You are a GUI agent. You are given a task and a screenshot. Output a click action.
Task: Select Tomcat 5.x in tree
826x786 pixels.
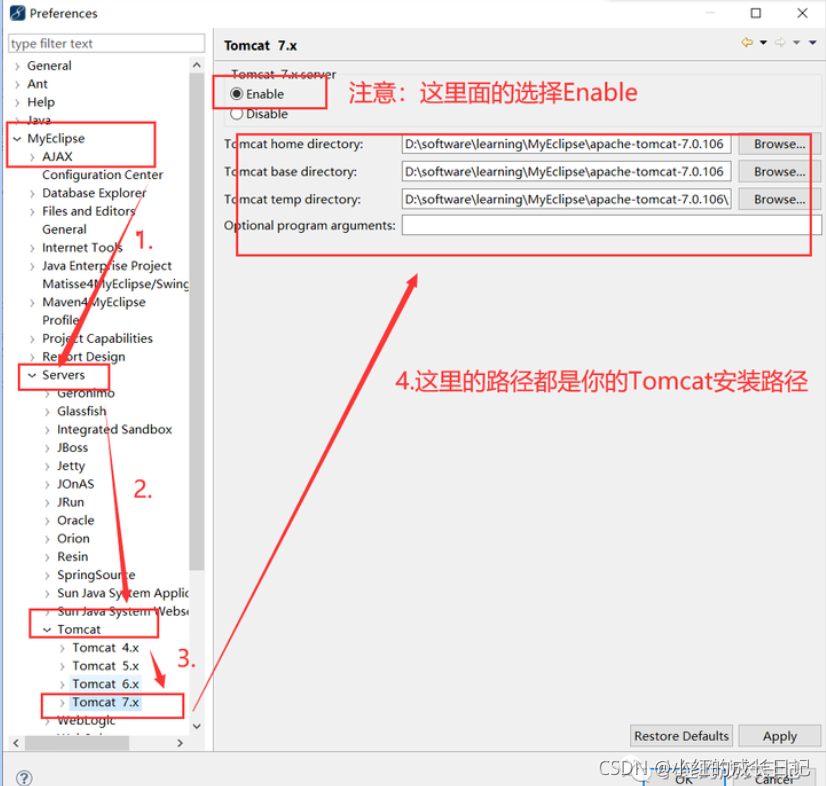[105, 666]
